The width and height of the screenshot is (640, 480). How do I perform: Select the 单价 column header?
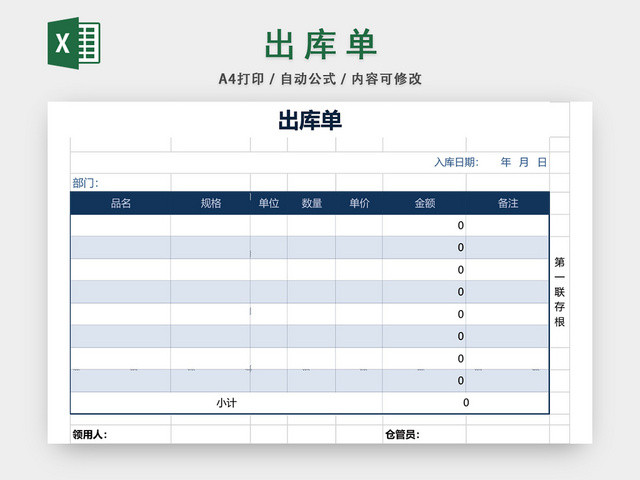[x=360, y=203]
